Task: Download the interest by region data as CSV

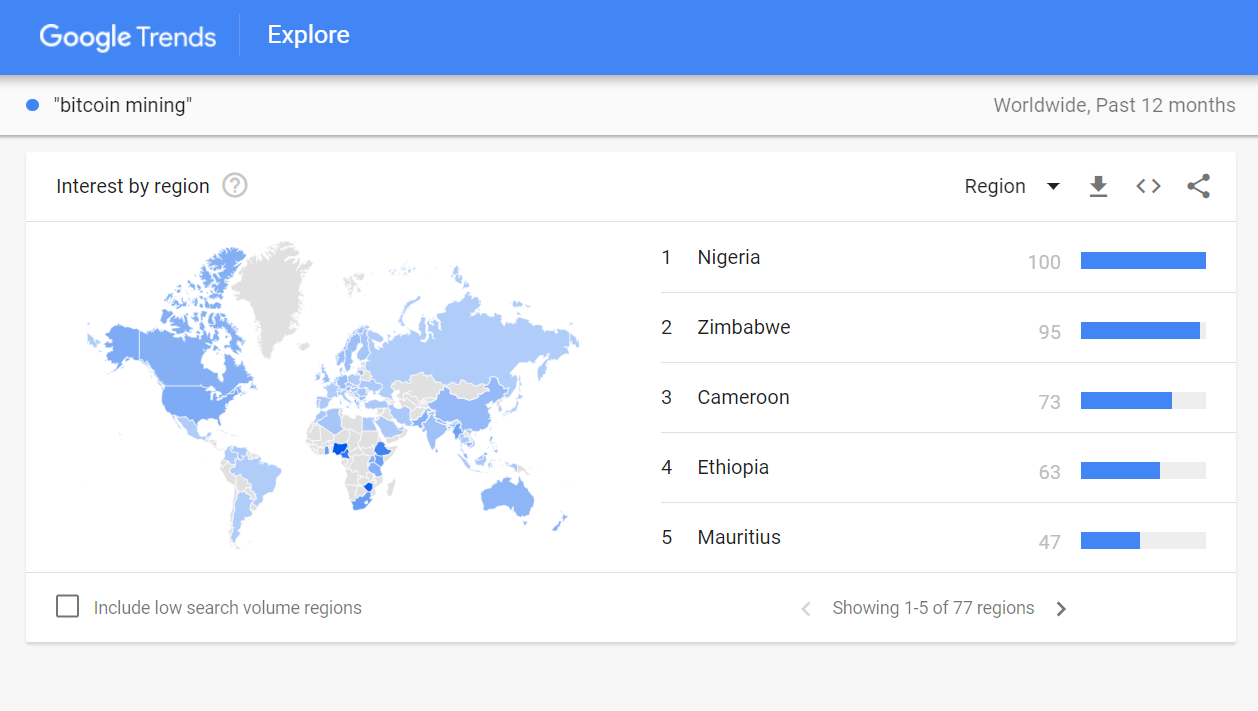Action: point(1098,186)
